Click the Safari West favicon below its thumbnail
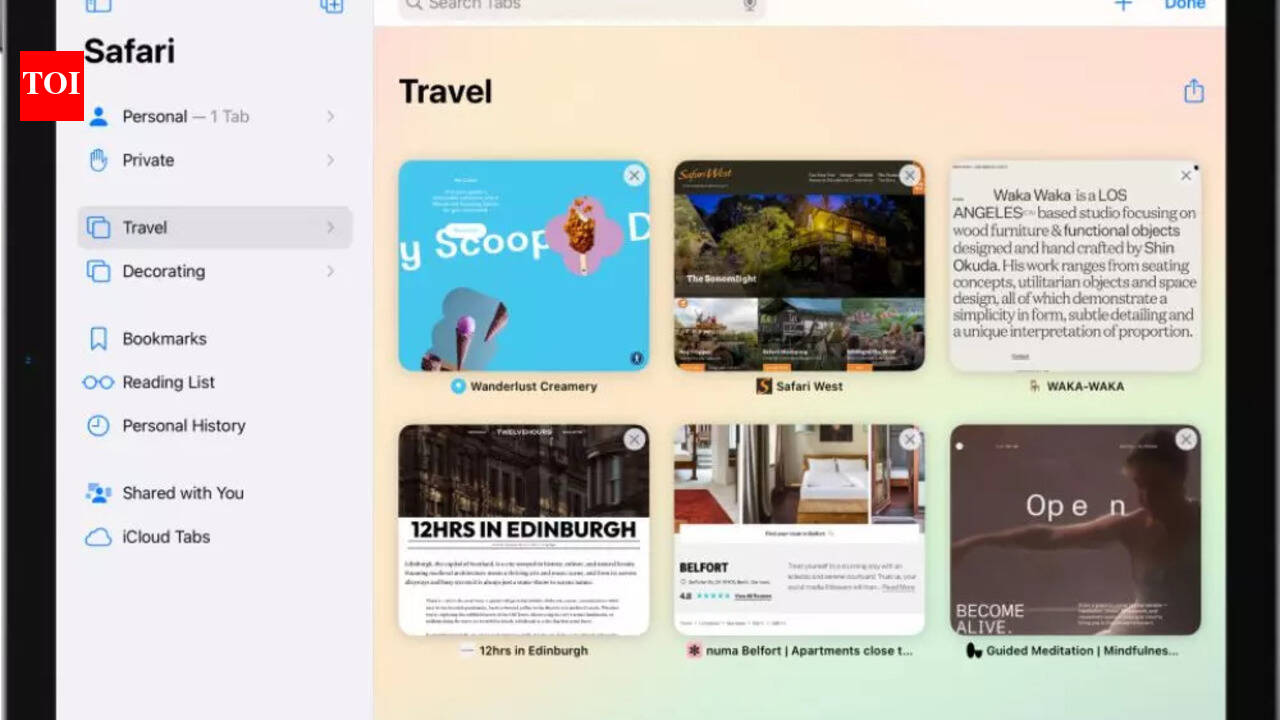 [764, 386]
